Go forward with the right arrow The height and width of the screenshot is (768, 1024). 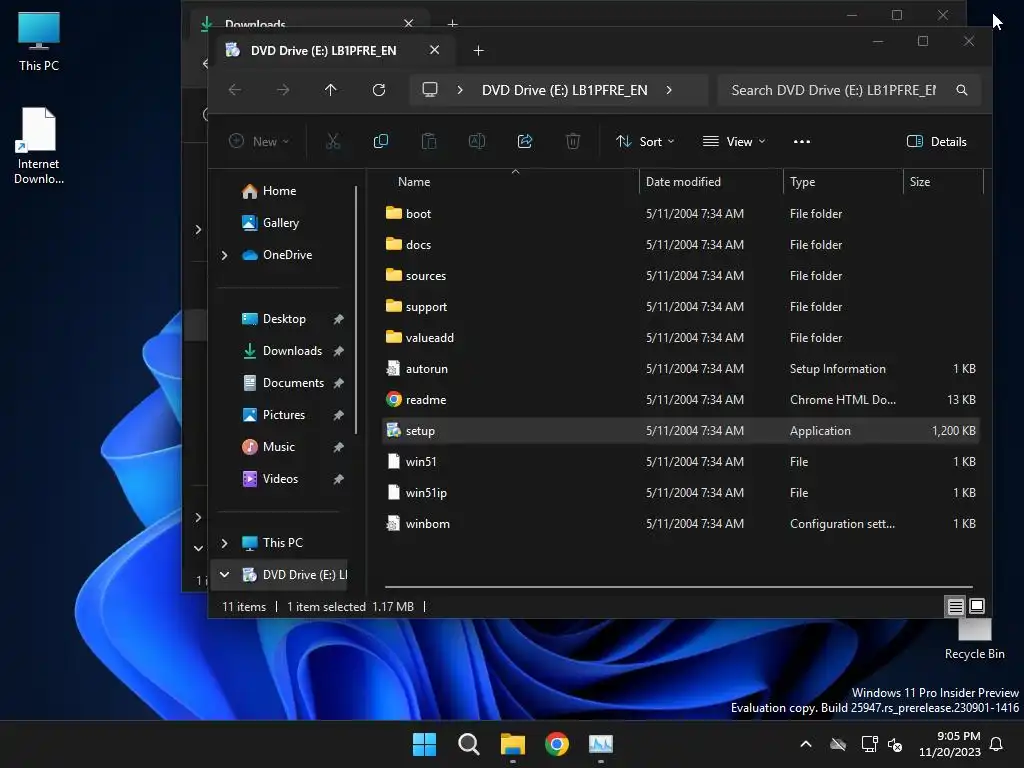click(x=283, y=90)
